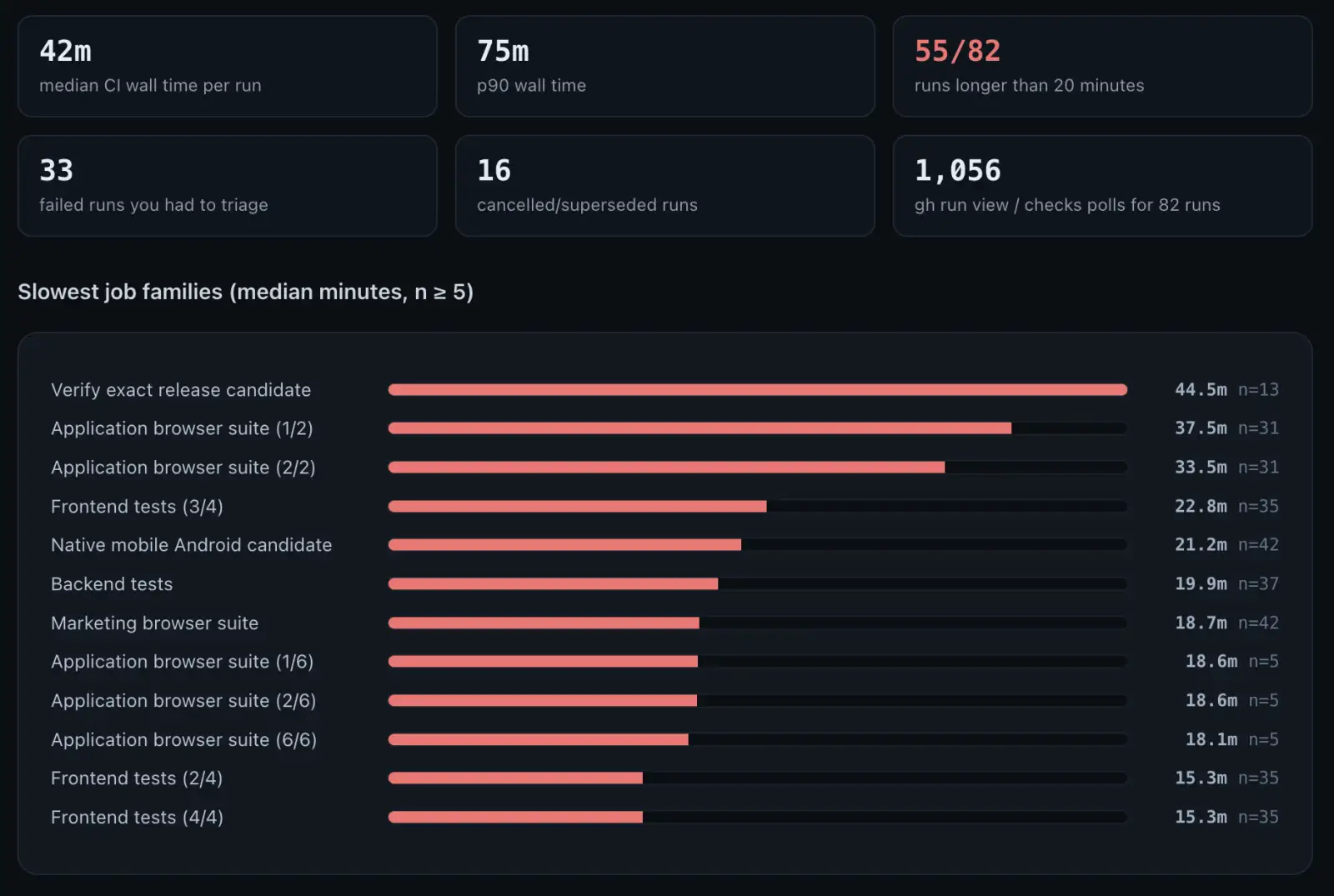Screen dimensions: 1334x896
Task: Click the '42m' median CI wall time value
Action: coord(65,51)
